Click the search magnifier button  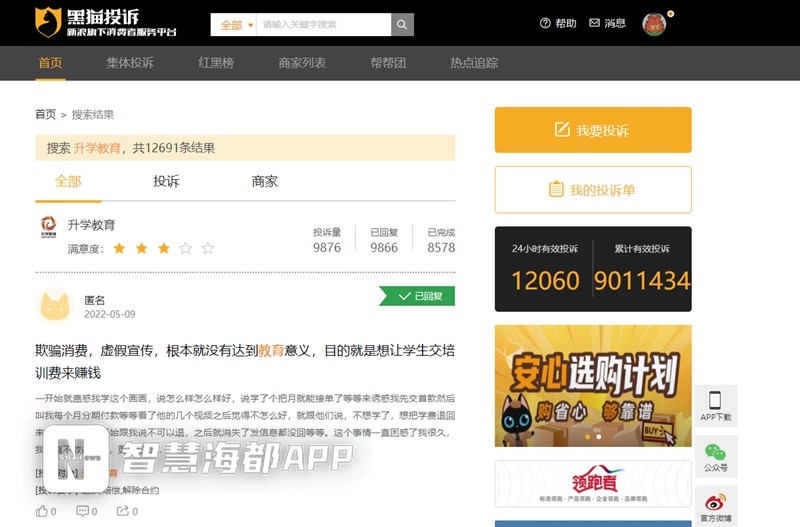[402, 24]
